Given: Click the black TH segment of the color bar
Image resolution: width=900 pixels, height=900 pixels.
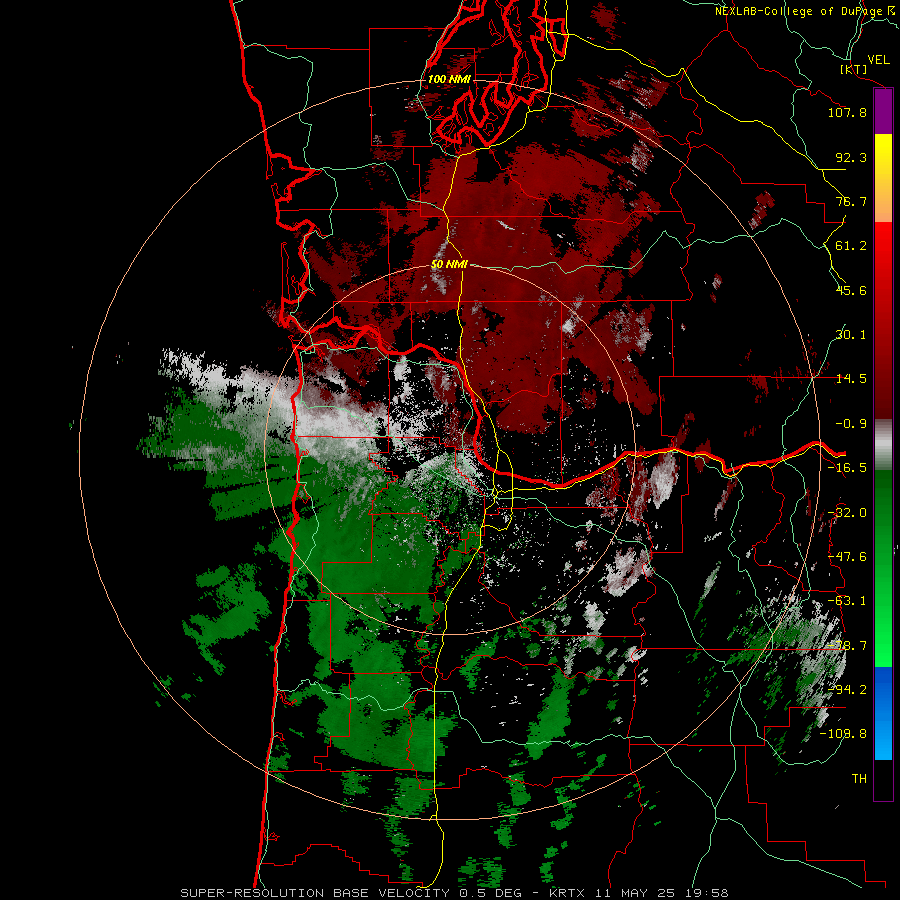Looking at the screenshot, I should [x=883, y=779].
